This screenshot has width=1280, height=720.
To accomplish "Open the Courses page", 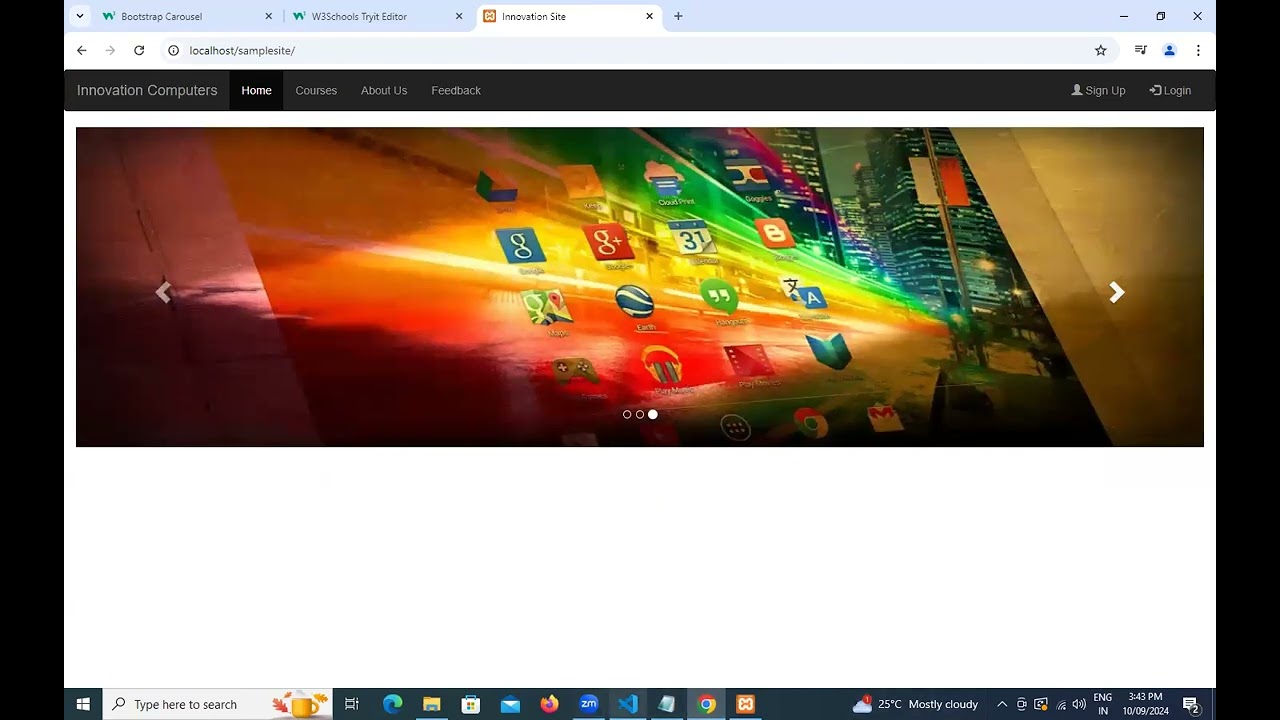I will 316,90.
